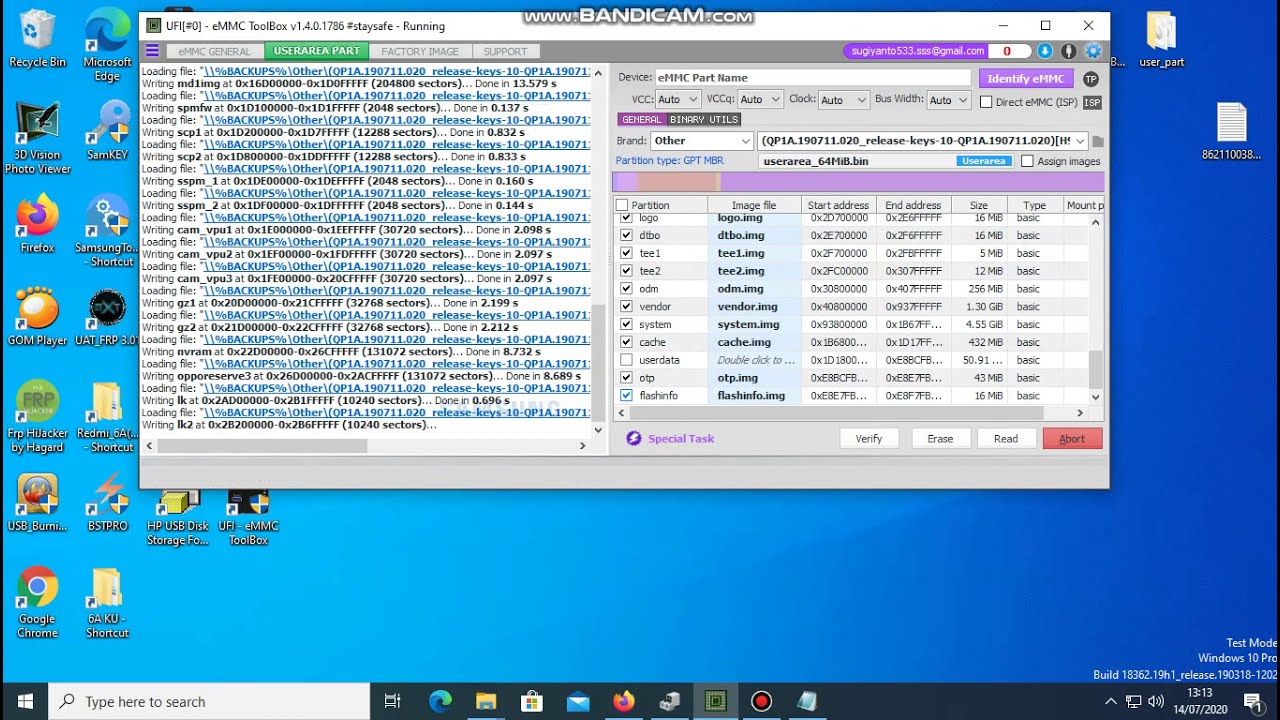The image size is (1280, 720).
Task: Open the 862110038 text file on desktop
Action: point(1231,132)
